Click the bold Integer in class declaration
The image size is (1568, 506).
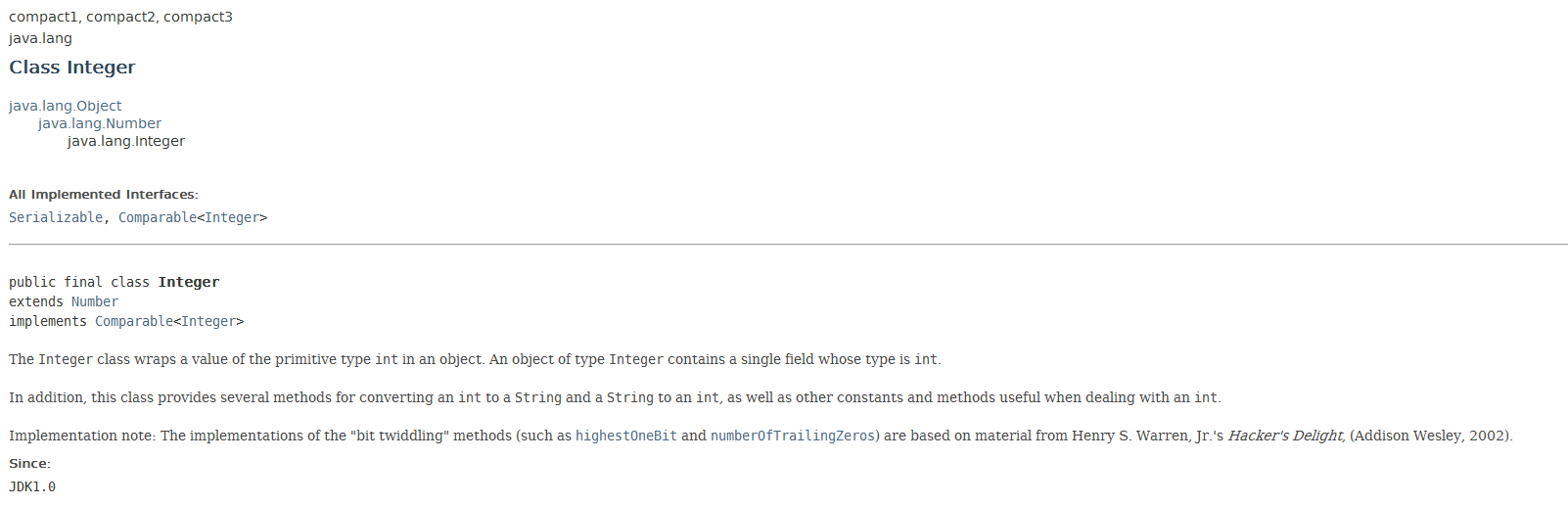[189, 282]
